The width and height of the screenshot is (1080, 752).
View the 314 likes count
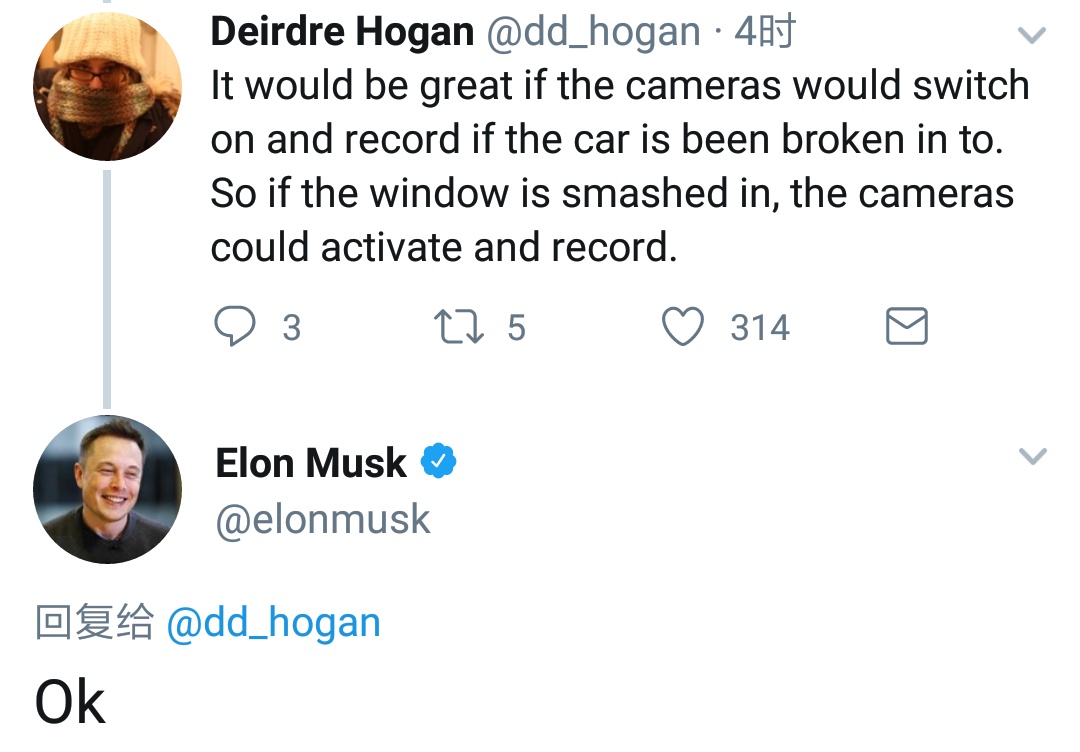pyautogui.click(x=760, y=327)
